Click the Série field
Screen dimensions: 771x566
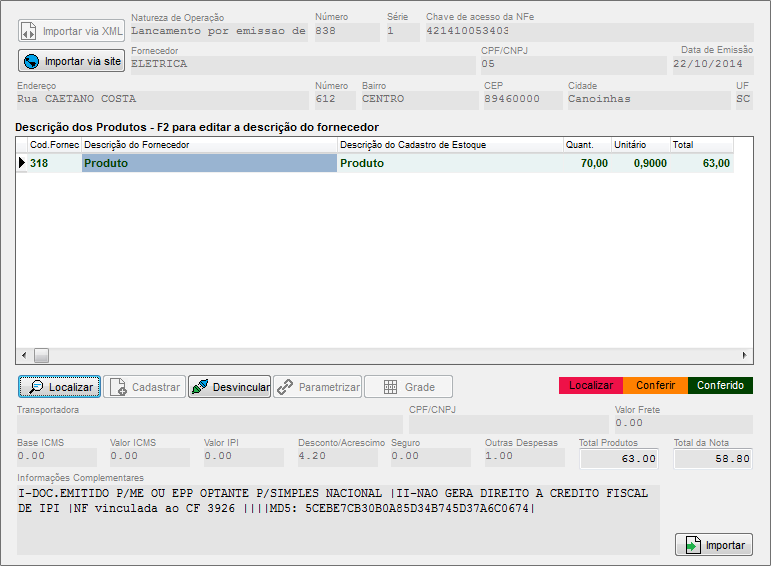[403, 31]
